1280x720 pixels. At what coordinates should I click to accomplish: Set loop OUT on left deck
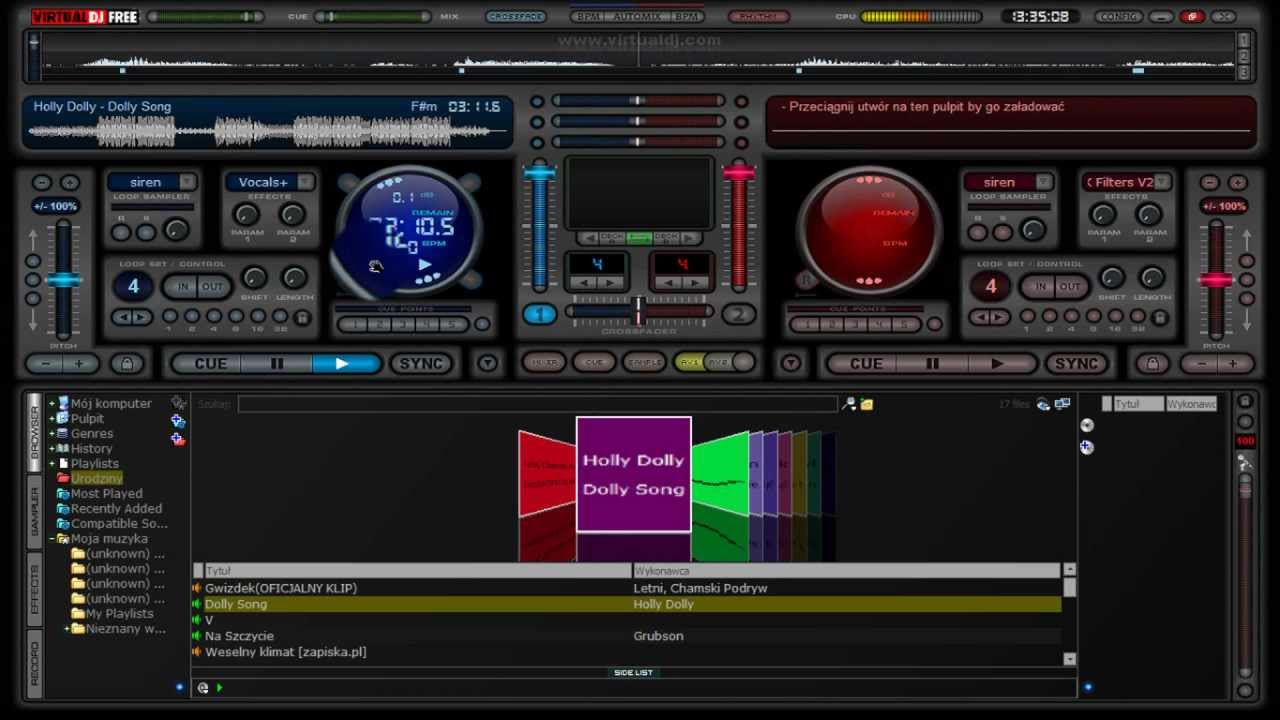[x=213, y=286]
